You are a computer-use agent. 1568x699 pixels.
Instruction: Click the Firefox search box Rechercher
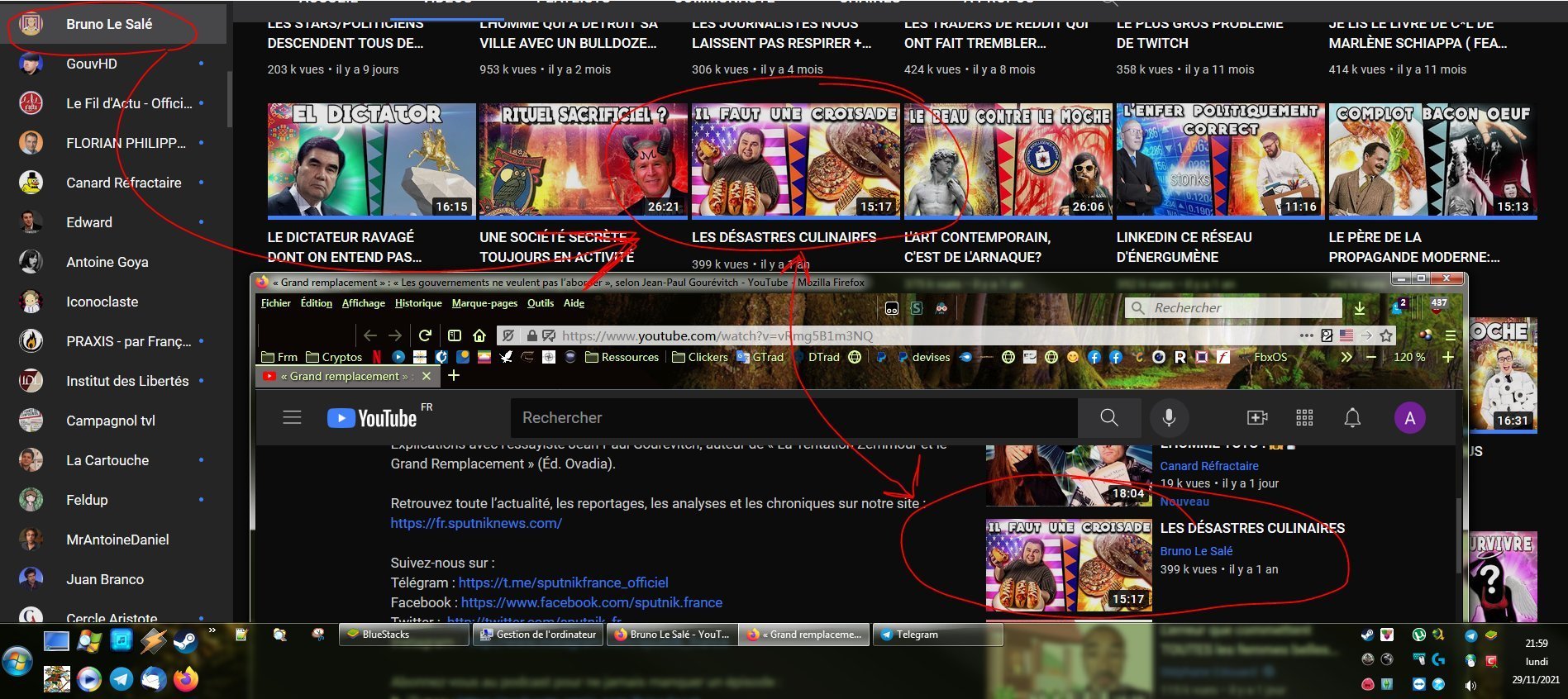[x=1233, y=307]
